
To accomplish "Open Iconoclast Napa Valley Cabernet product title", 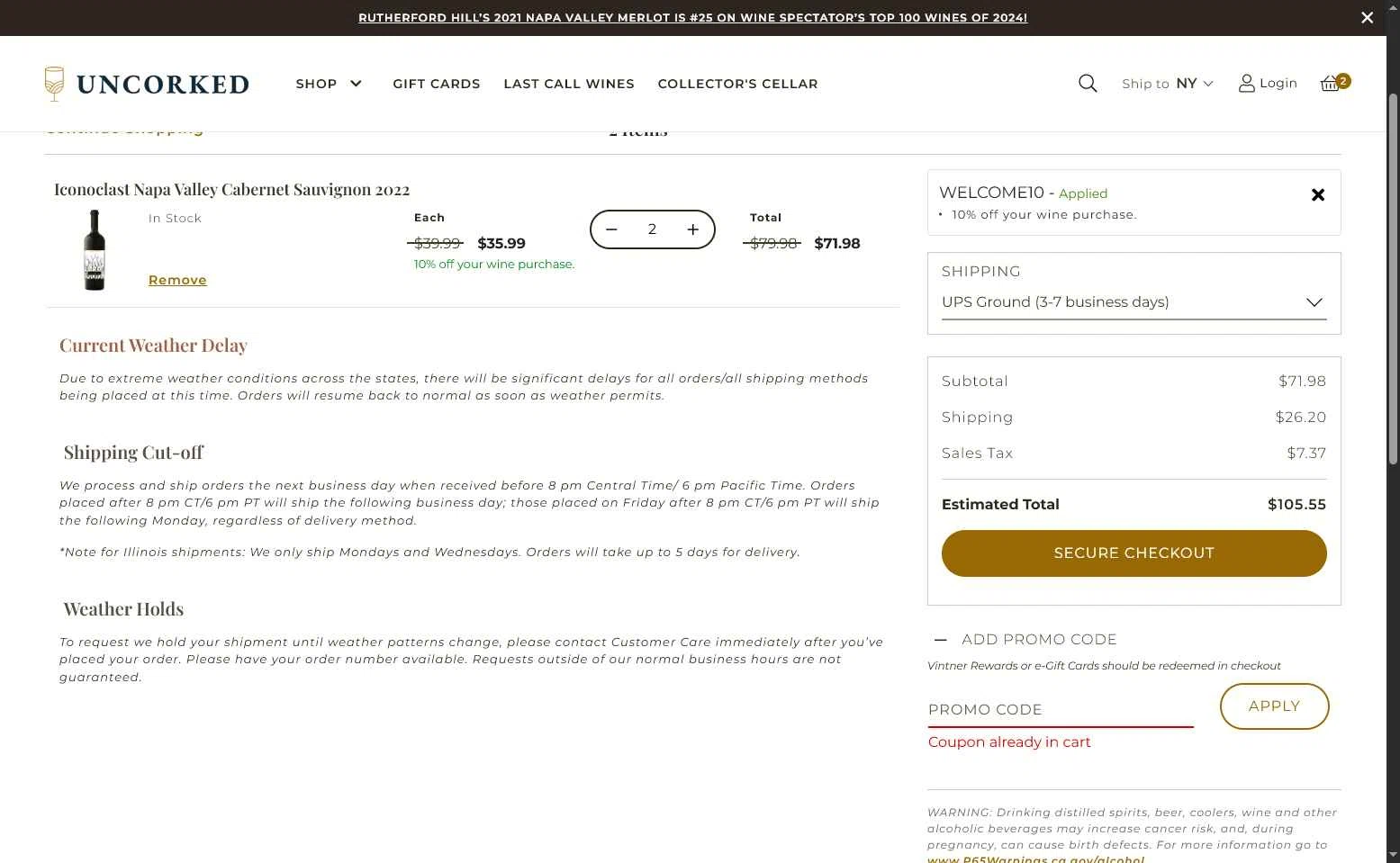I will tap(231, 190).
